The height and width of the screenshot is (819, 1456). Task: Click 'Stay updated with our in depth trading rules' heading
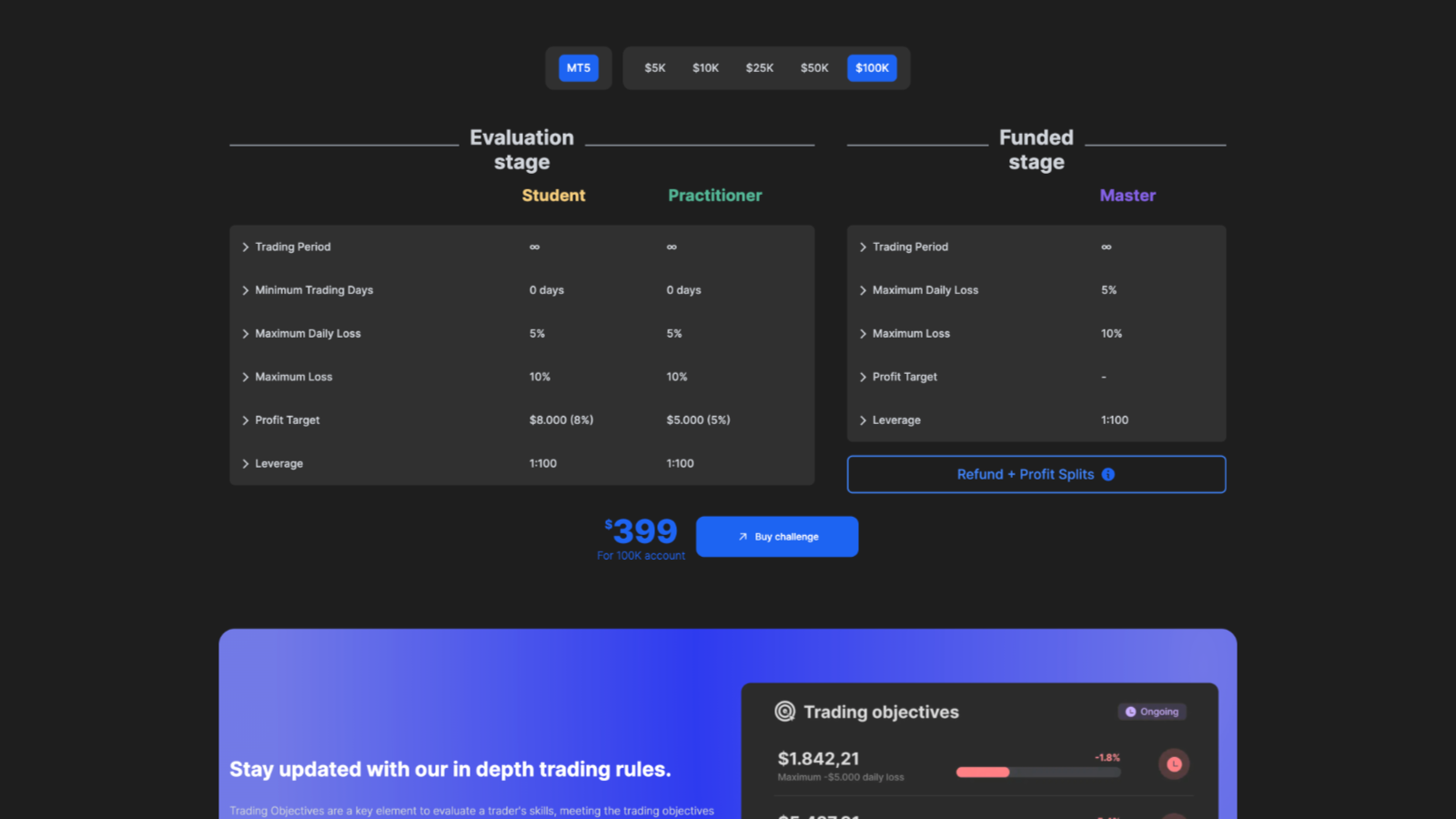[450, 769]
